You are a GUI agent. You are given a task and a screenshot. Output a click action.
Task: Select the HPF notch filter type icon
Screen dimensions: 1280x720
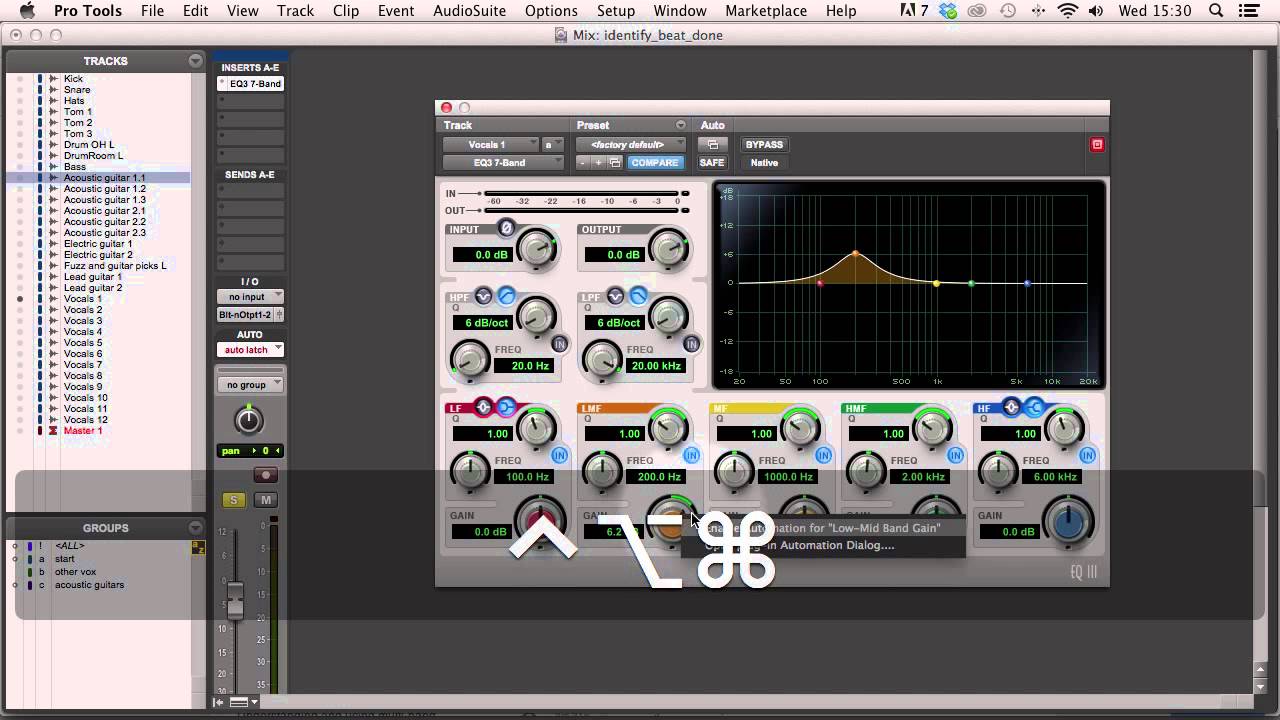[484, 296]
